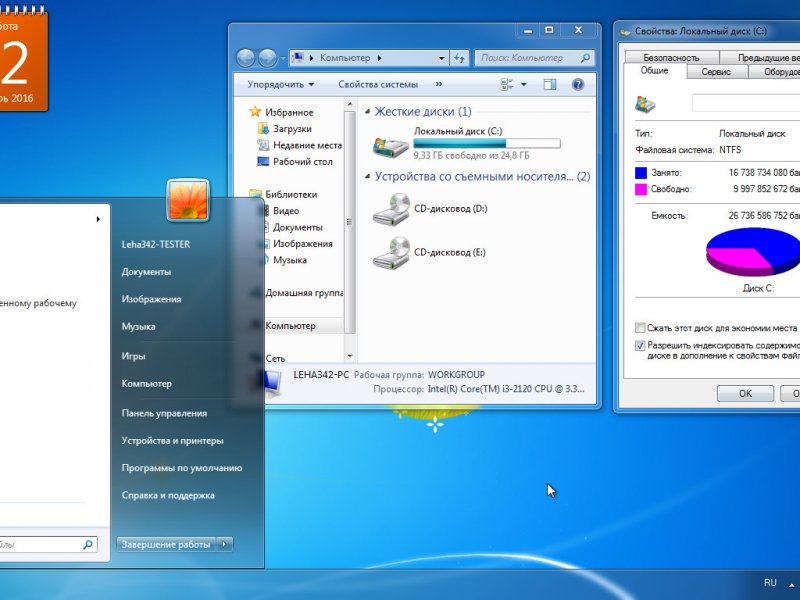Click the Загрузки folder icon
The width and height of the screenshot is (800, 600).
(263, 129)
